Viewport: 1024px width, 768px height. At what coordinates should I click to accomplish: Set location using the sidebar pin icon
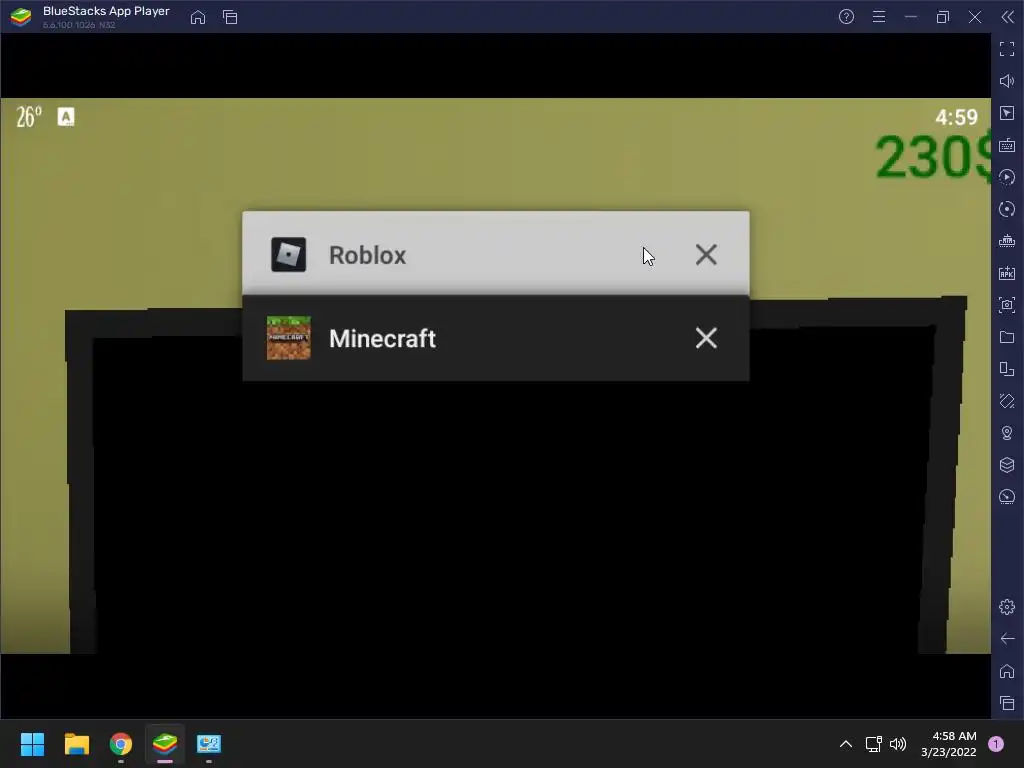click(1007, 433)
